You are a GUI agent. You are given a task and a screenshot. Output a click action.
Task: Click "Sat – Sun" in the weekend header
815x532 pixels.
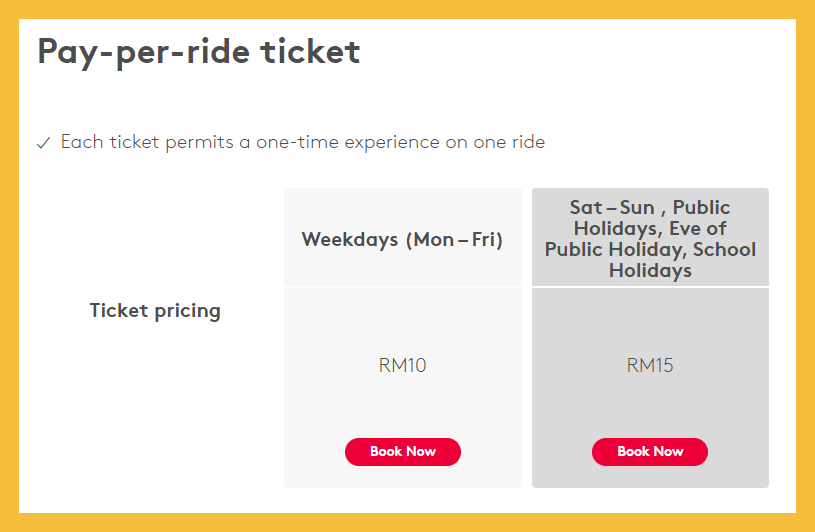[612, 208]
